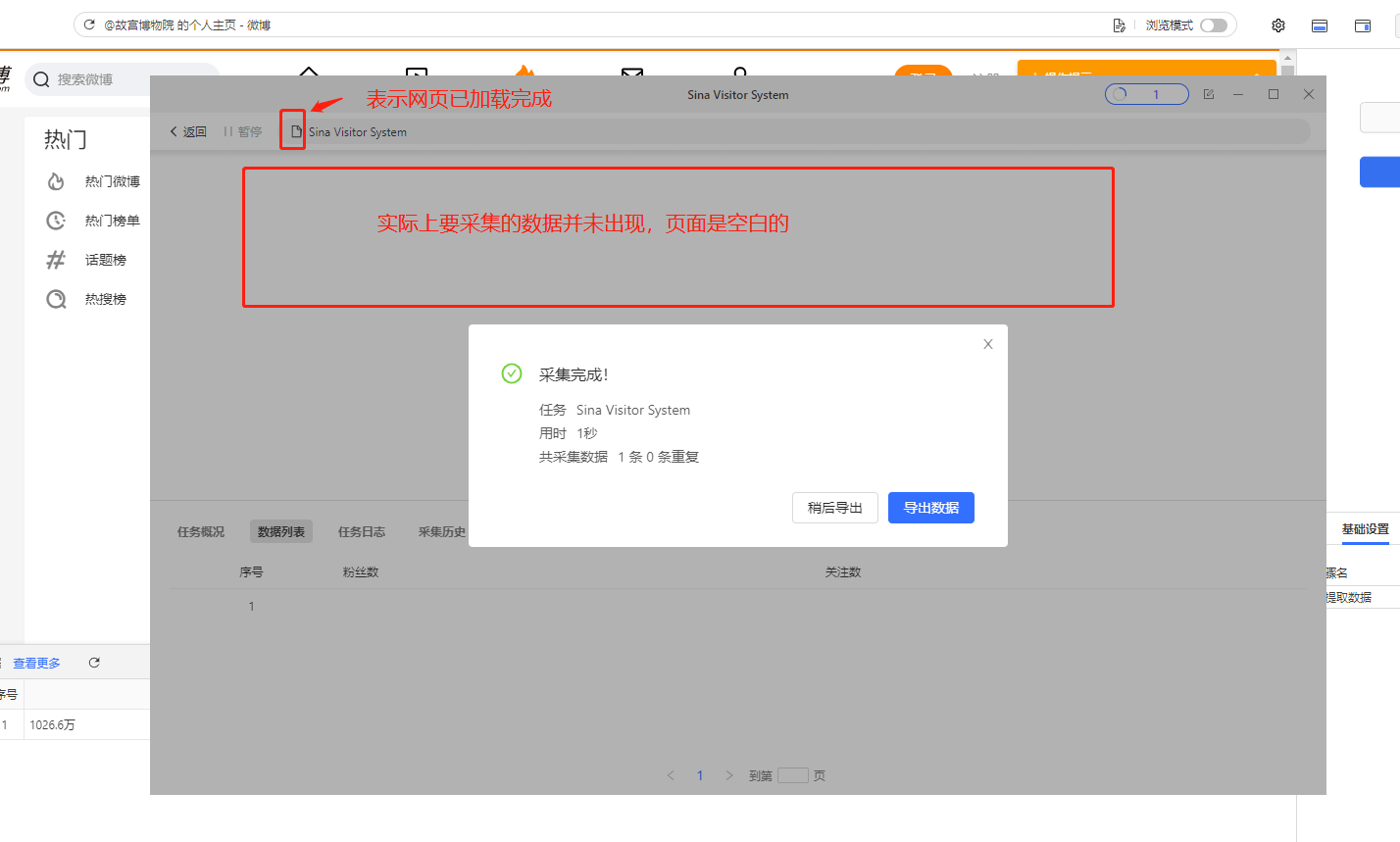Click the clock icon beside 热门榜单
Image resolution: width=1400 pixels, height=842 pixels.
pyautogui.click(x=56, y=221)
